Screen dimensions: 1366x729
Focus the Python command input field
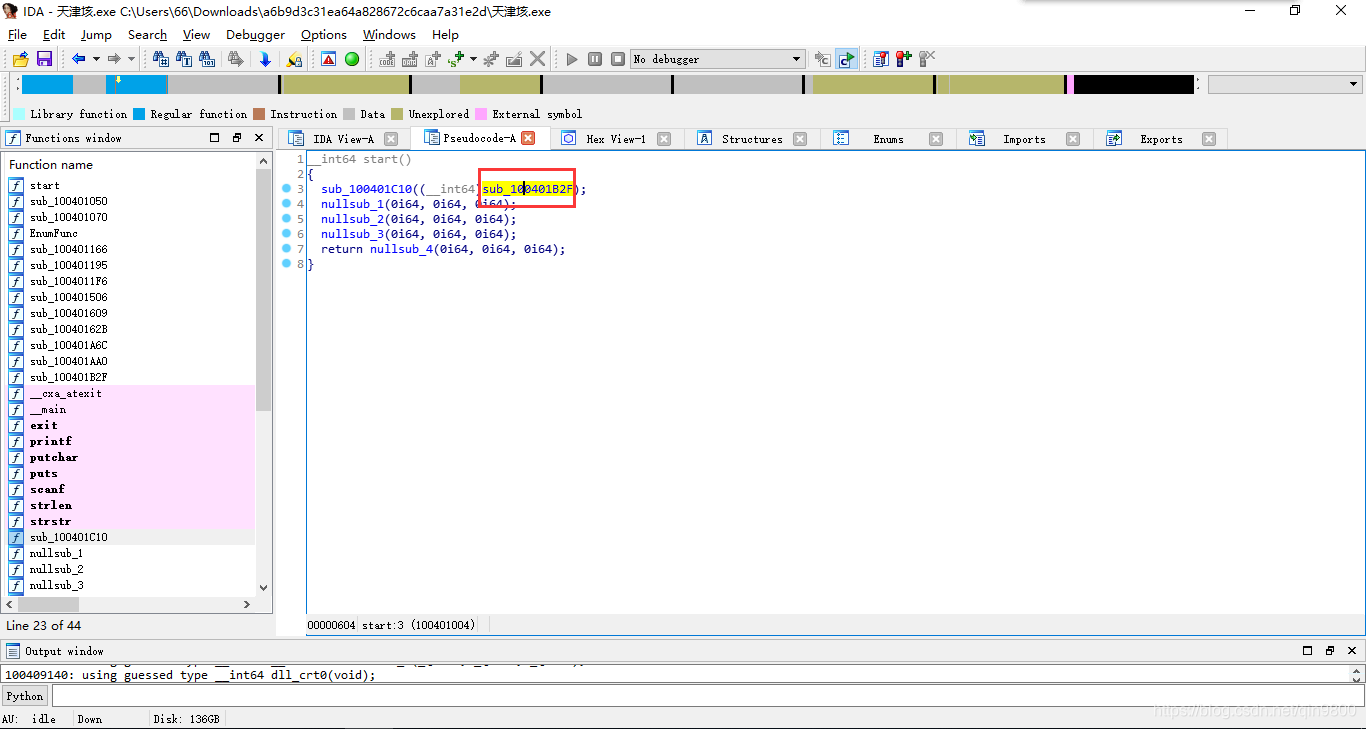click(707, 696)
